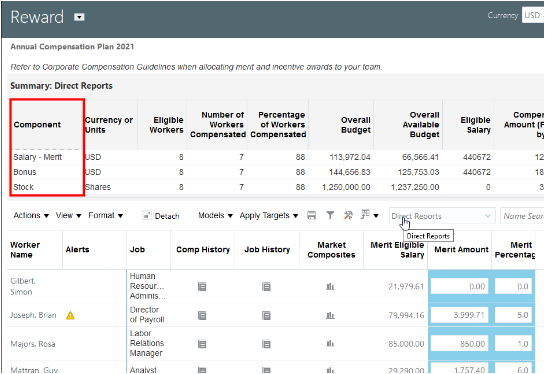Viewport: 545px width, 374px height.
Task: Click the Gilbert, Simon worker name link
Action: (23, 286)
